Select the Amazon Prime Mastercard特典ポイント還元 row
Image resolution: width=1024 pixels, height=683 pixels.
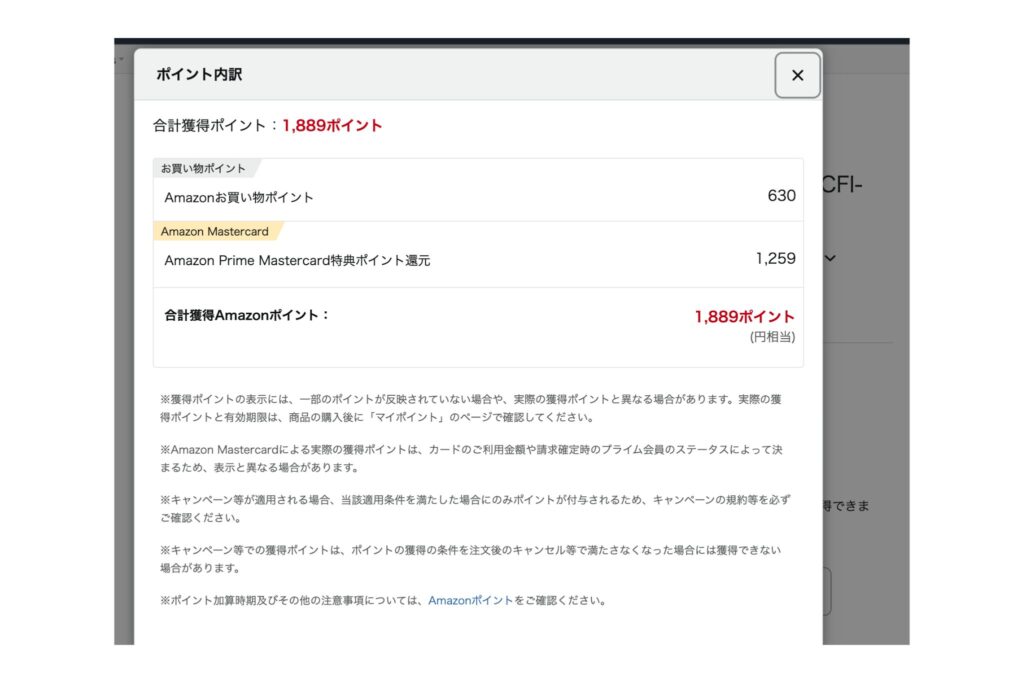point(297,260)
